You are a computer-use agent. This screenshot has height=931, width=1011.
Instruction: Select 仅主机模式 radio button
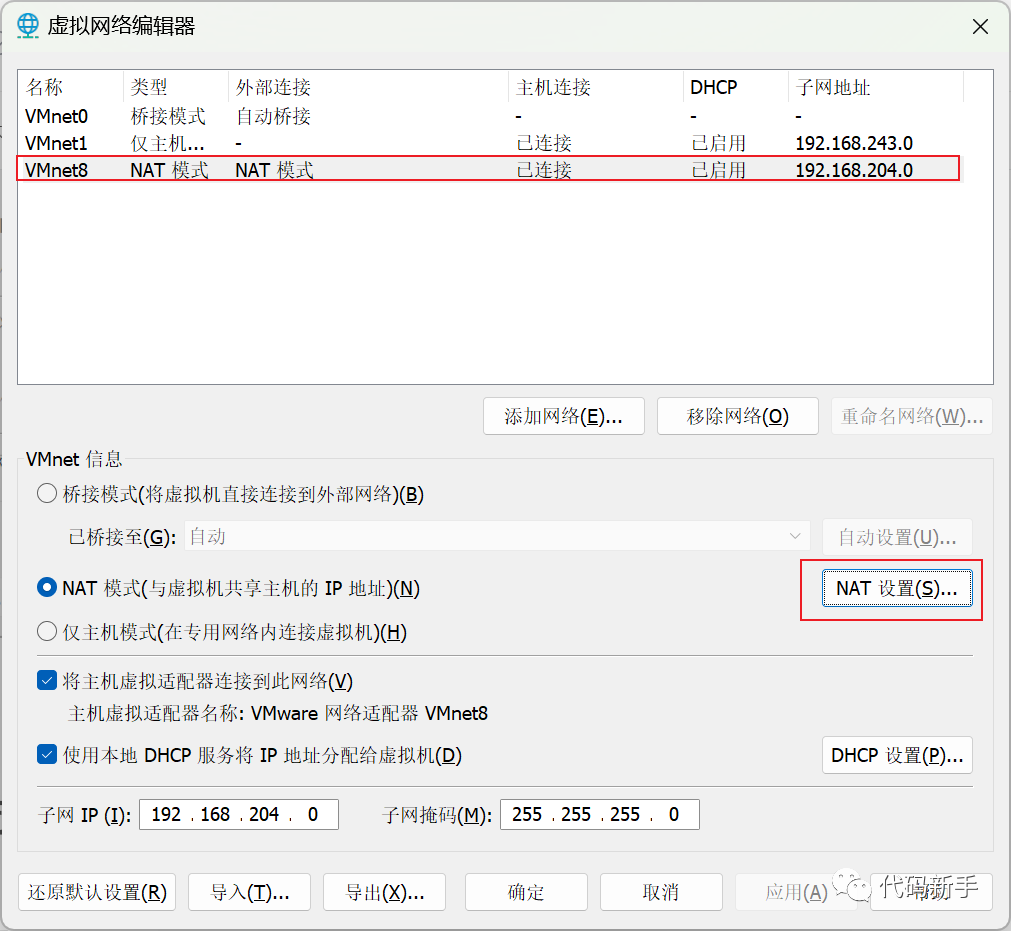(46, 632)
